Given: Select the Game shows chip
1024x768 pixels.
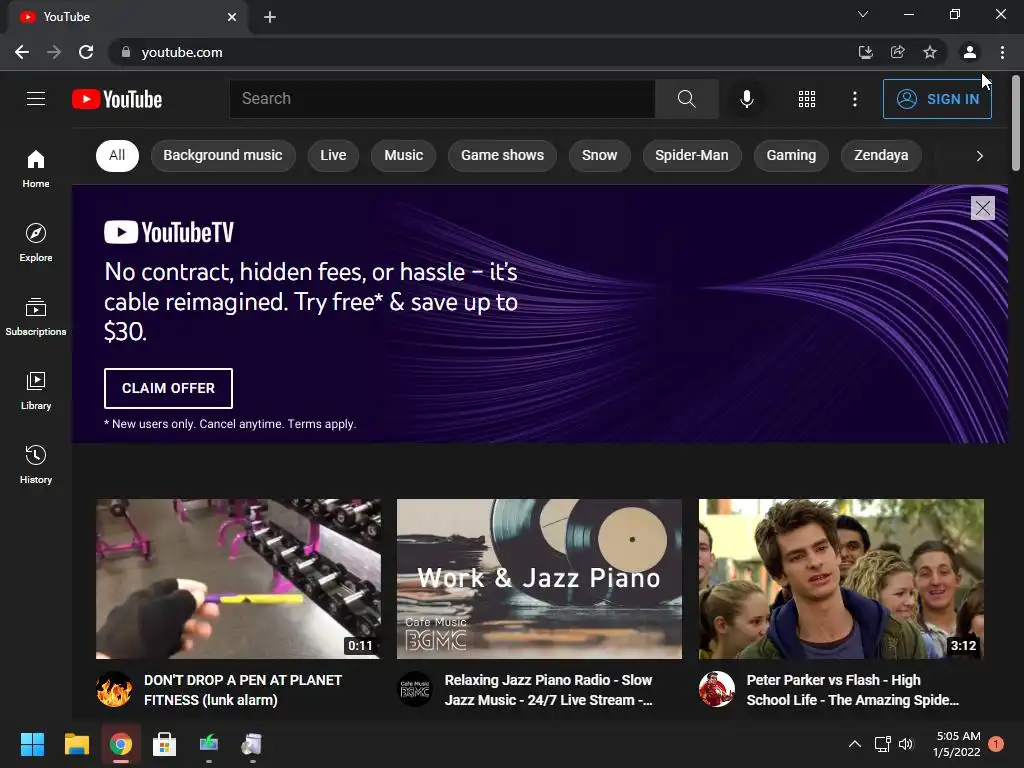Looking at the screenshot, I should (502, 155).
